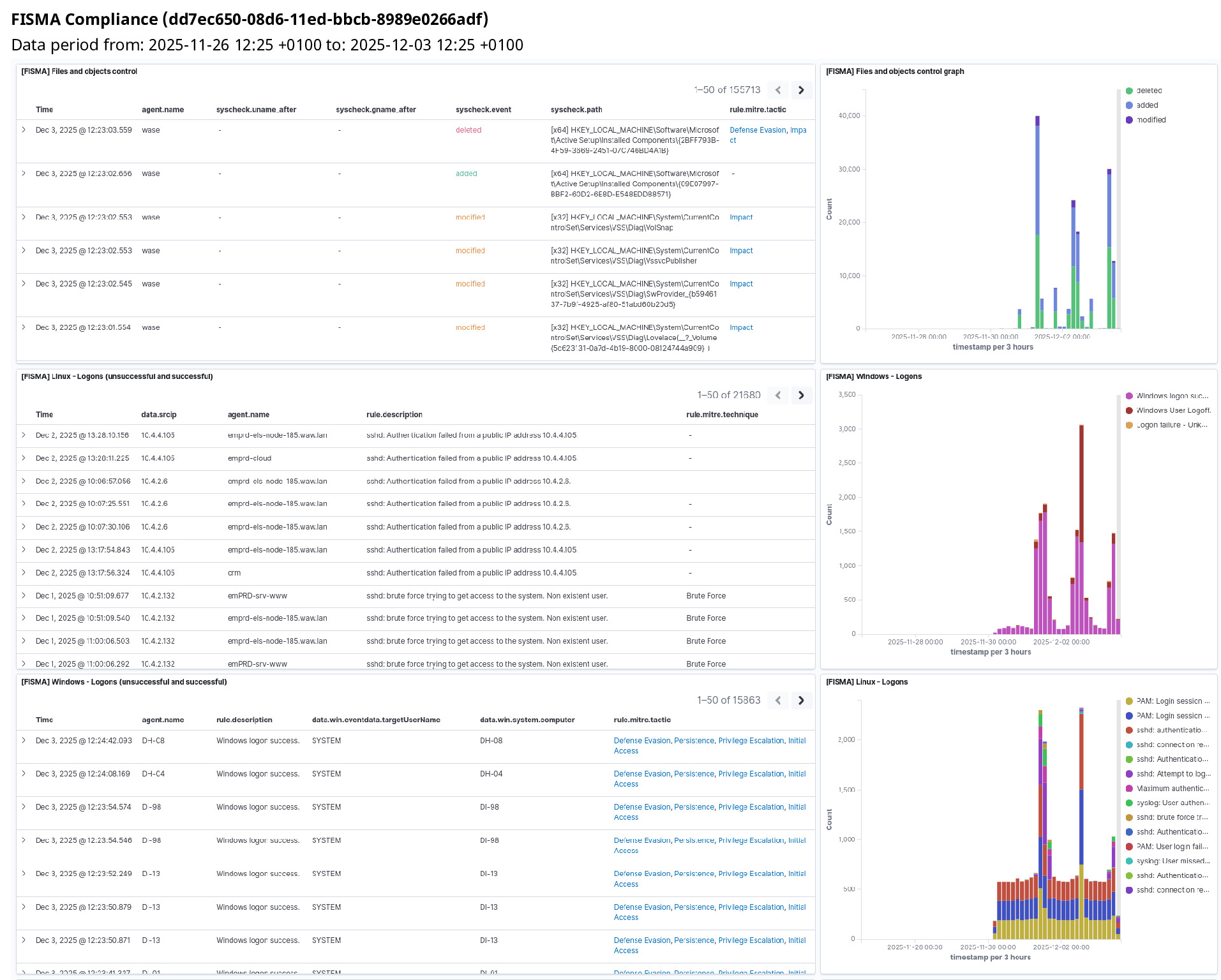Screen dimensions: 1221x980
Task: Toggle the 'added' series in files graph legend
Action: point(1146,105)
